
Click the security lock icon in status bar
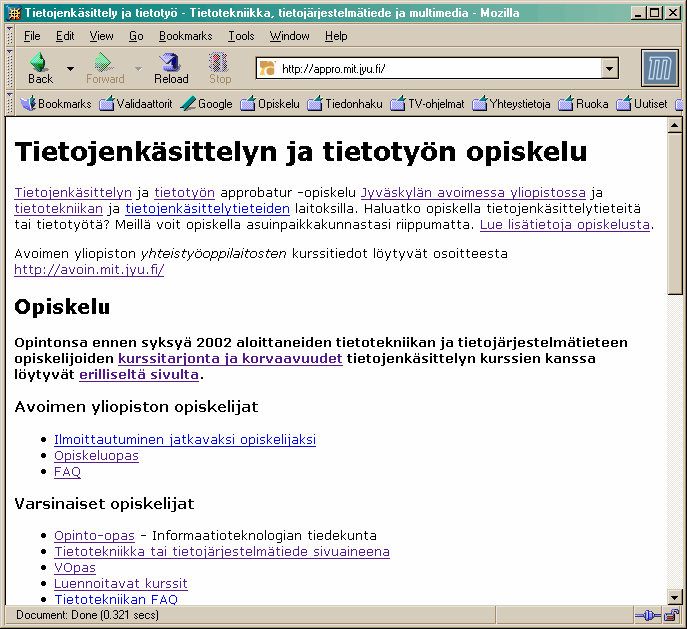[671, 615]
